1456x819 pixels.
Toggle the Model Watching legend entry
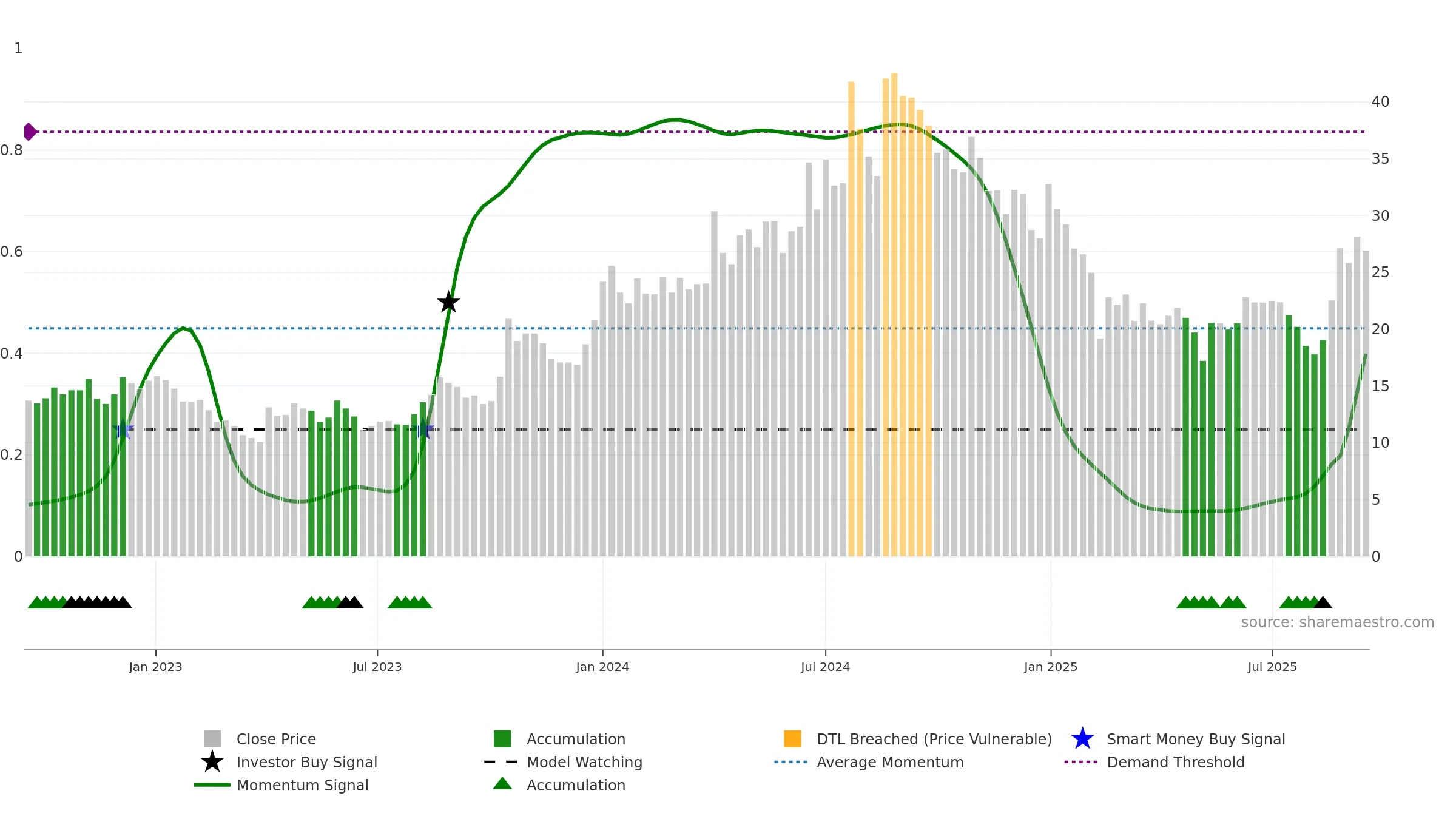click(x=584, y=762)
